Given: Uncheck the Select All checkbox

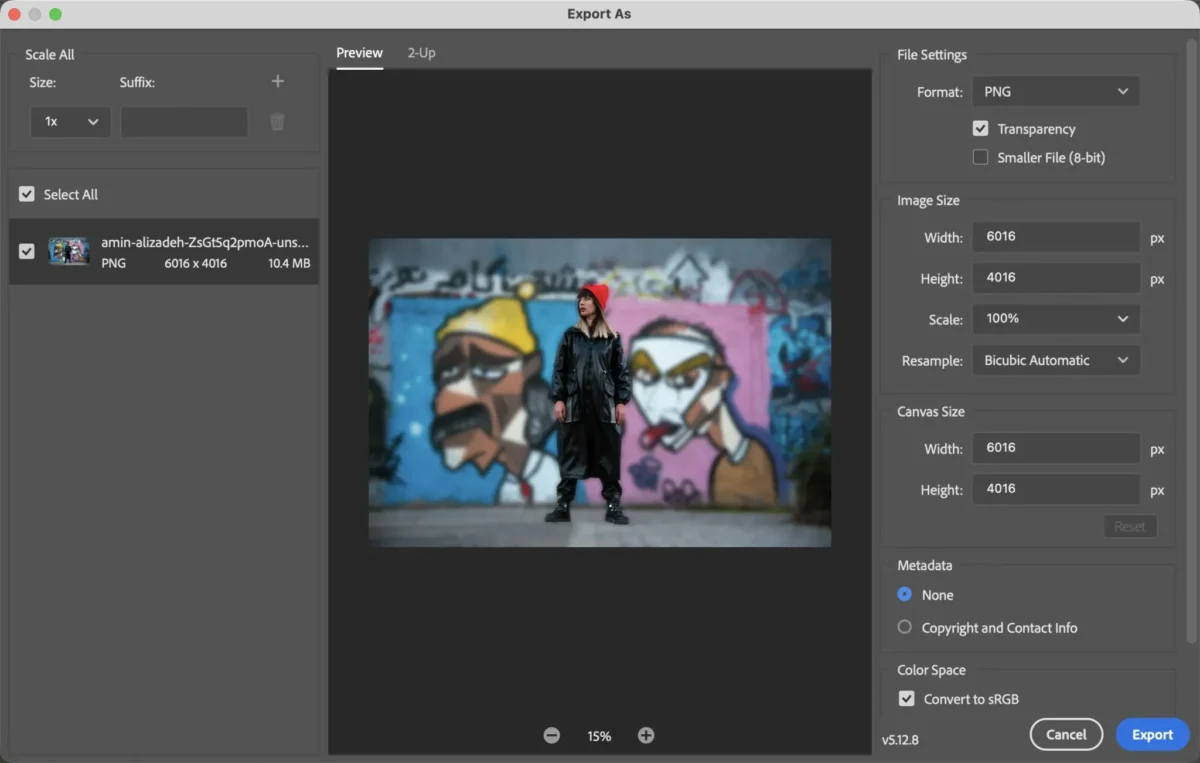Looking at the screenshot, I should click(x=27, y=195).
